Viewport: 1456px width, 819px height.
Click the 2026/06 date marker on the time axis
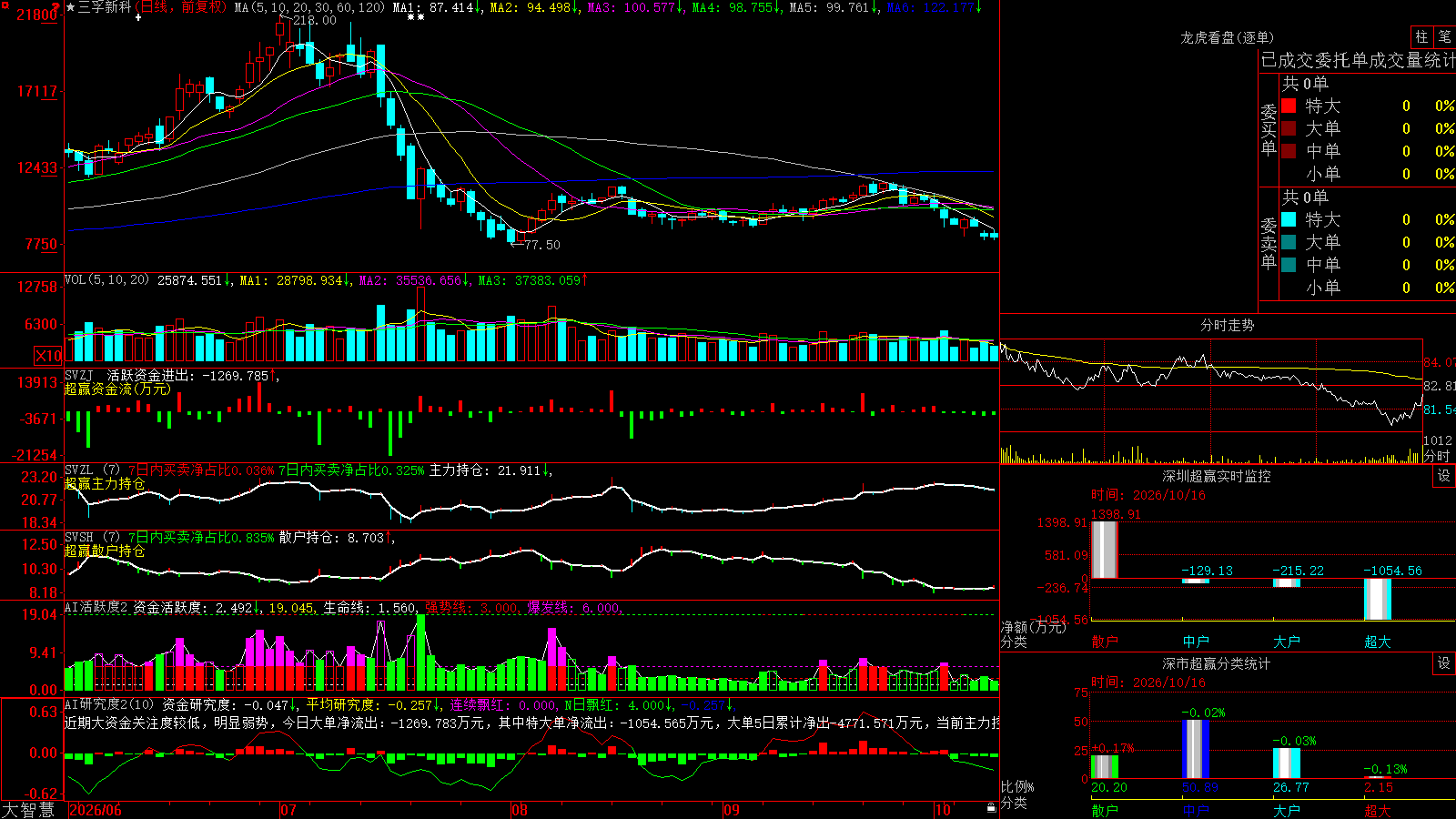[96, 810]
